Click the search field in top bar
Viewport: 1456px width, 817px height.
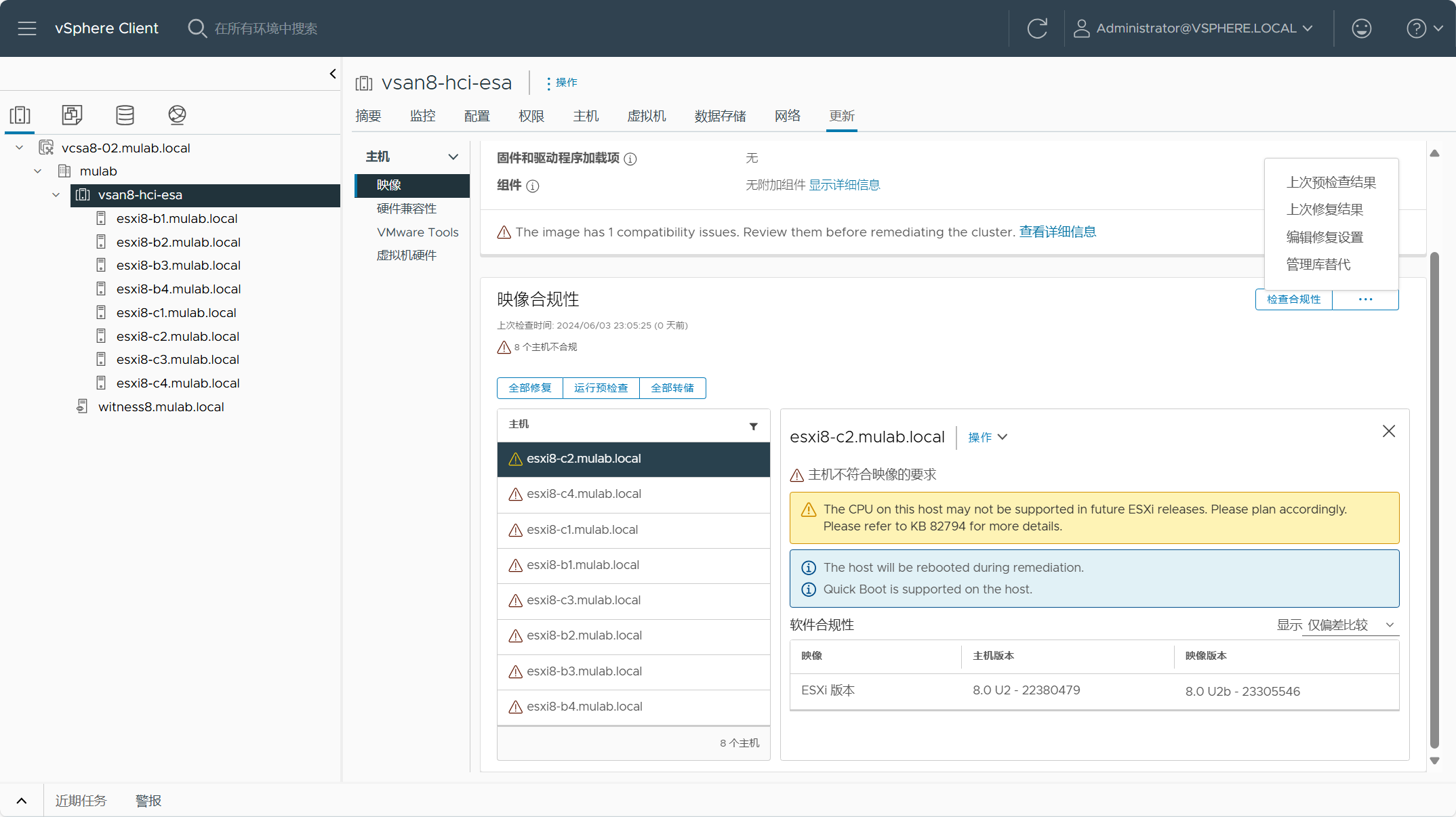tap(266, 28)
